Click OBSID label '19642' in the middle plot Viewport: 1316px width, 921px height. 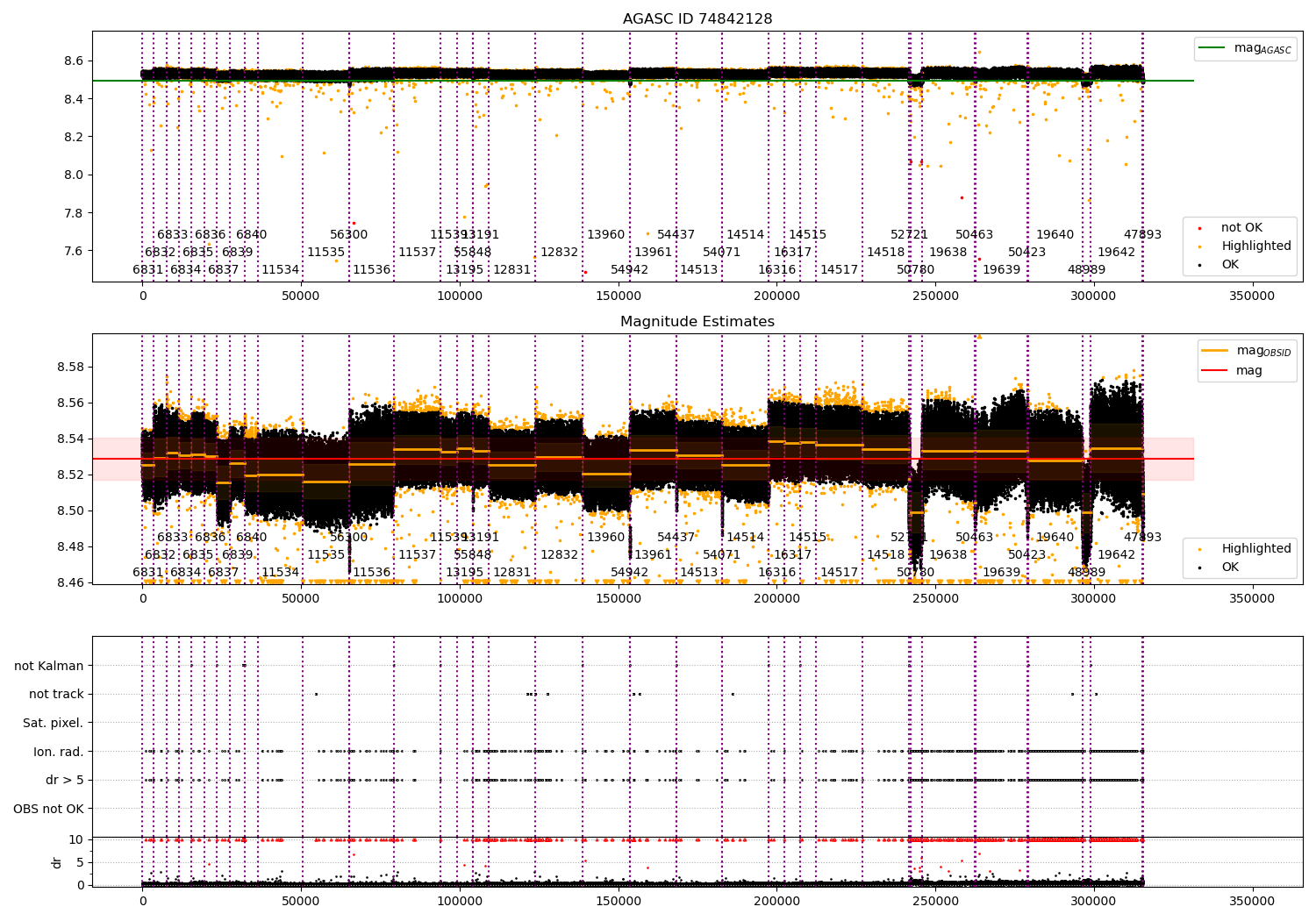(x=1117, y=555)
